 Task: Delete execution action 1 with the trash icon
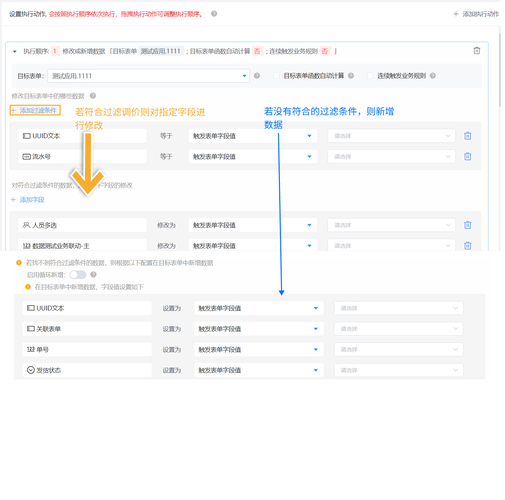tap(477, 51)
